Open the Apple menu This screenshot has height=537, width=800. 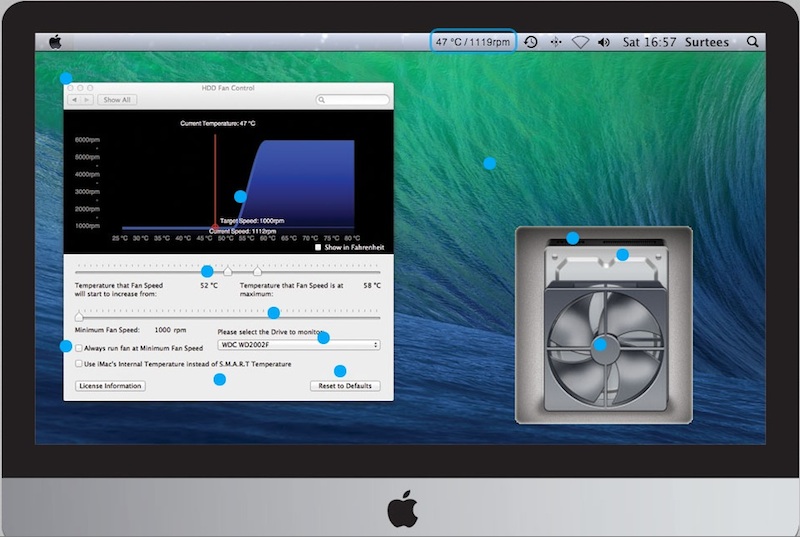click(x=55, y=42)
